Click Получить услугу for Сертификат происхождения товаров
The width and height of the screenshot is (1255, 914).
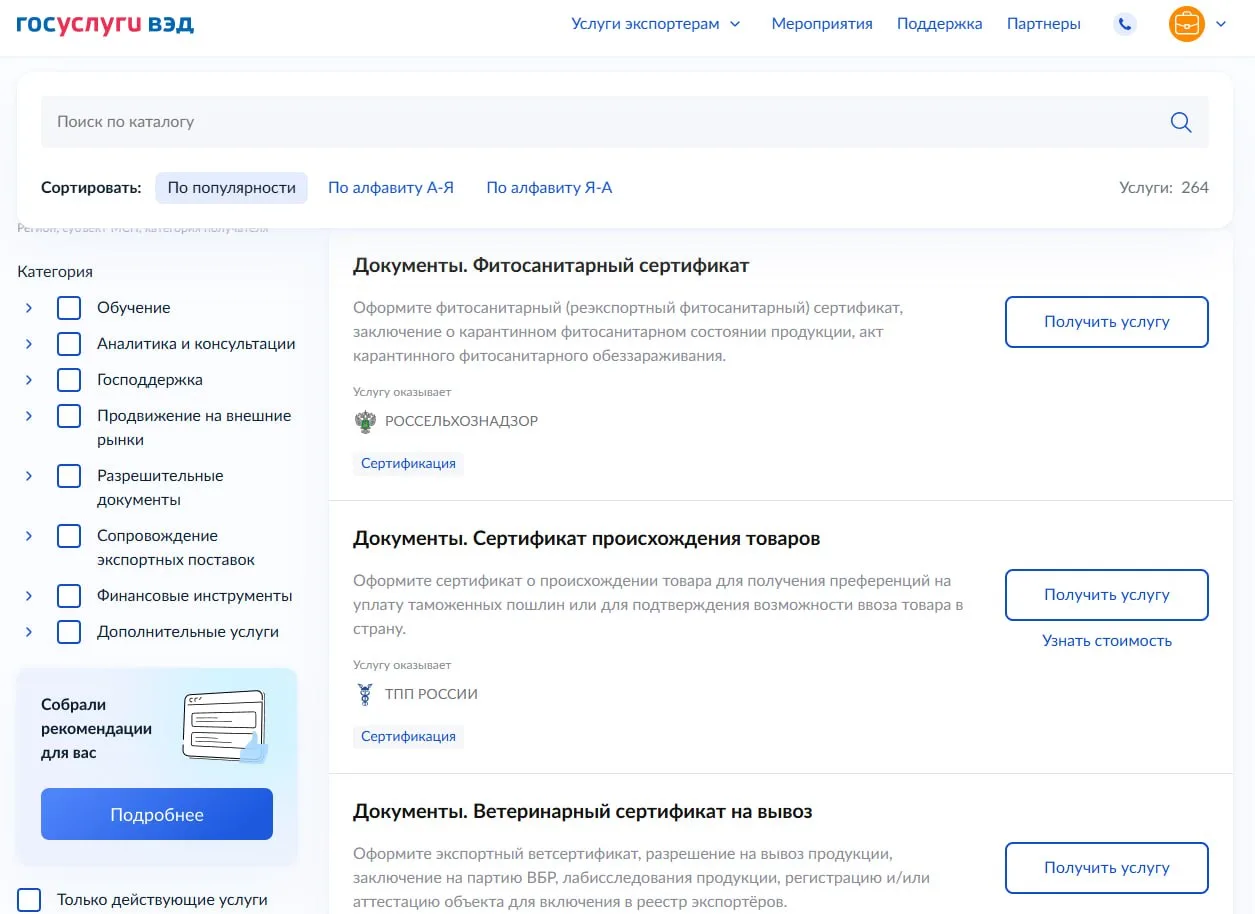click(1107, 595)
